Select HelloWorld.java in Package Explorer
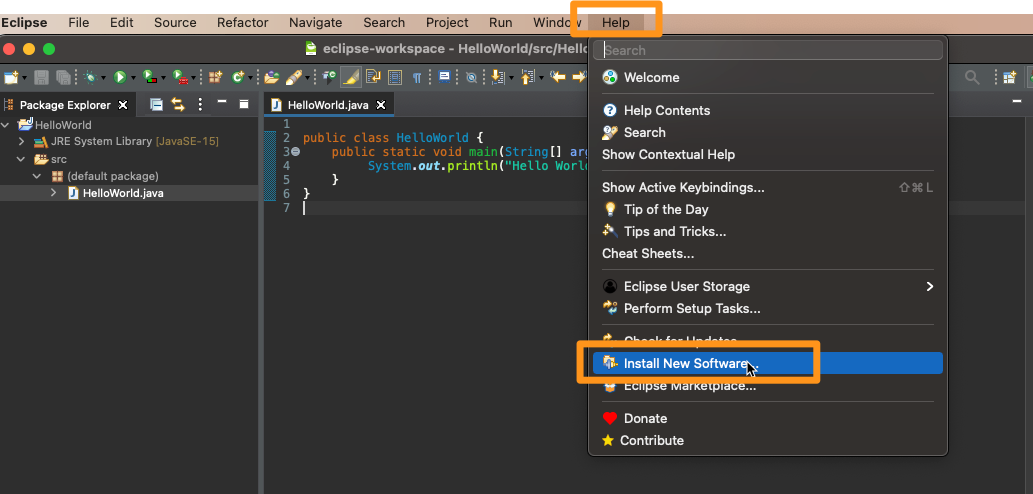Image resolution: width=1033 pixels, height=494 pixels. (123, 193)
